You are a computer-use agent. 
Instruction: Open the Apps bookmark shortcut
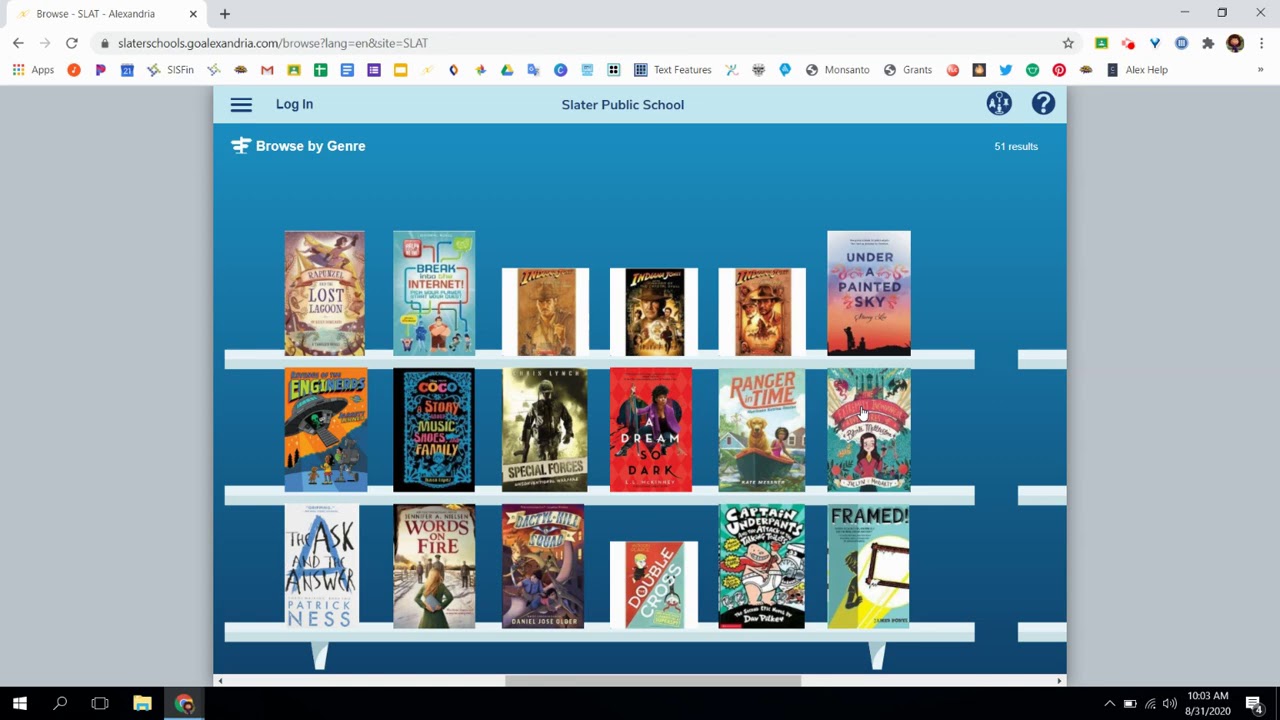[x=34, y=70]
